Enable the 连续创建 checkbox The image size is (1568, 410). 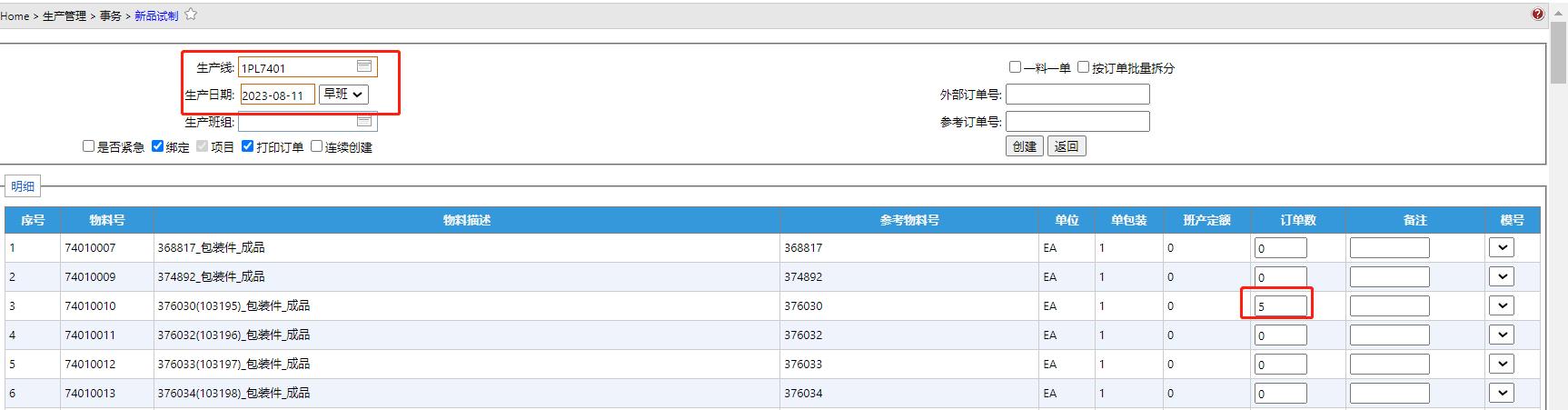(317, 146)
